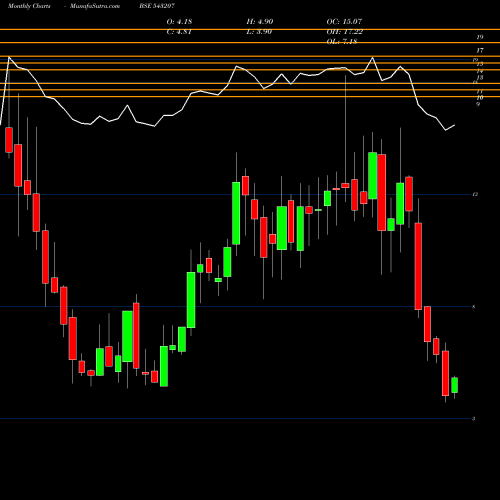Image resolution: width=500 pixels, height=500 pixels.
Task: Click the 'OC: 15.07' value
Action: (x=344, y=22)
